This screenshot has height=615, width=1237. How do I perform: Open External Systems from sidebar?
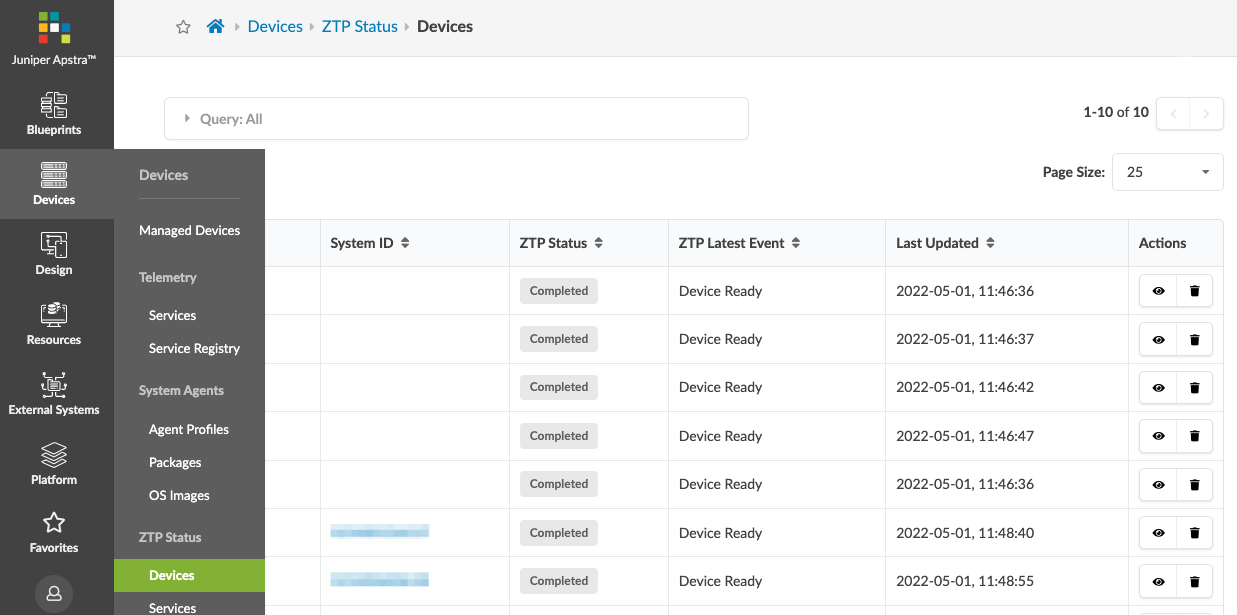click(x=54, y=394)
